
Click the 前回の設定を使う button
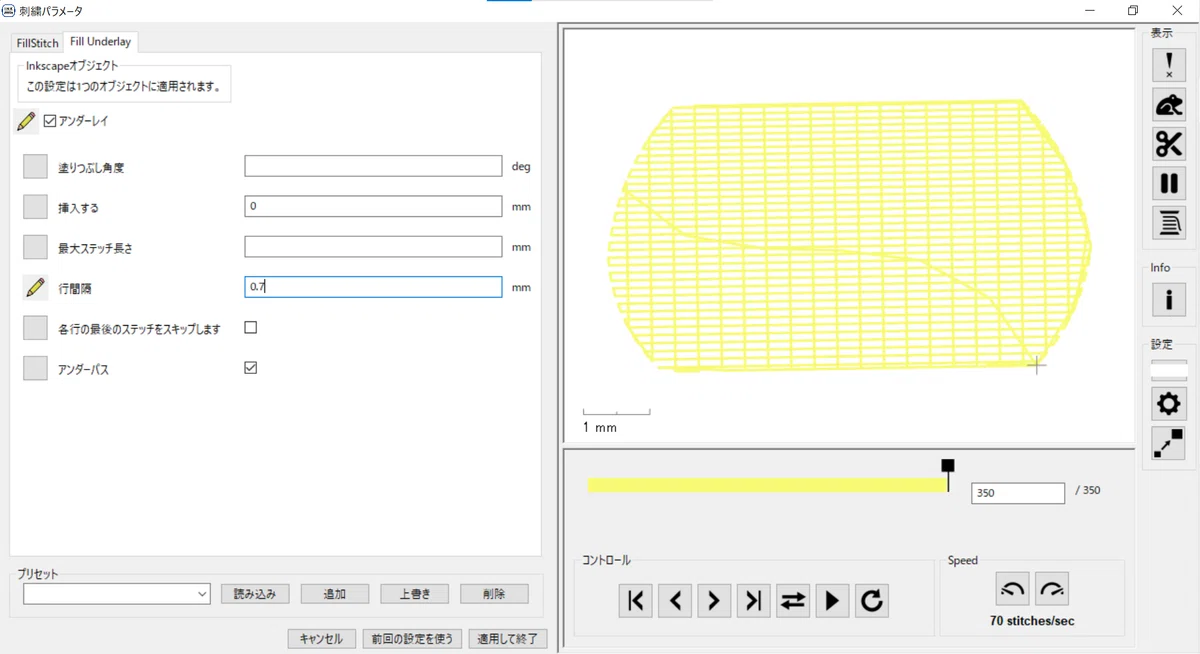[413, 639]
